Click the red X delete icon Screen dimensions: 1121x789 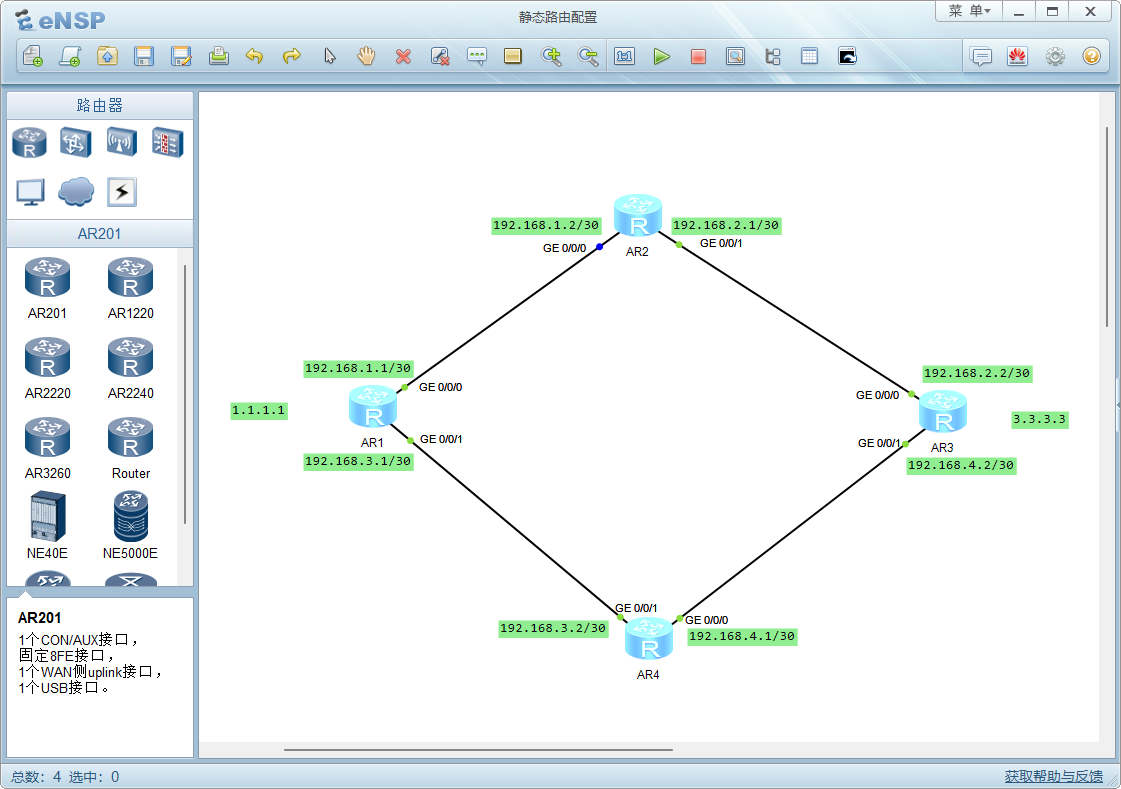point(403,56)
